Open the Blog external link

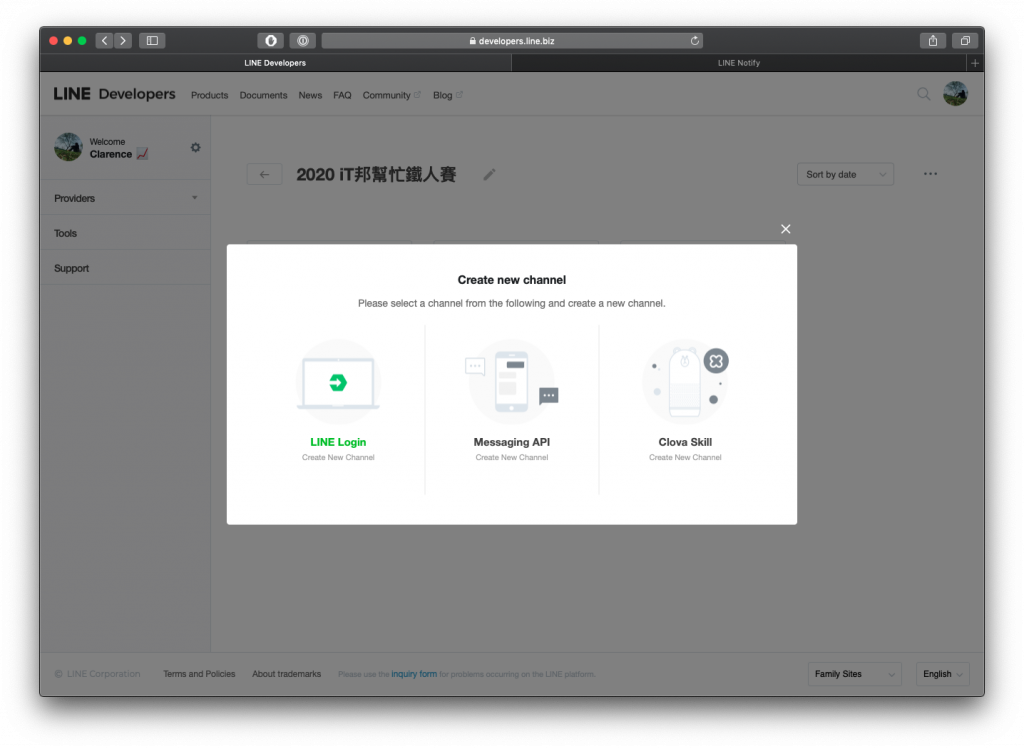pos(447,95)
